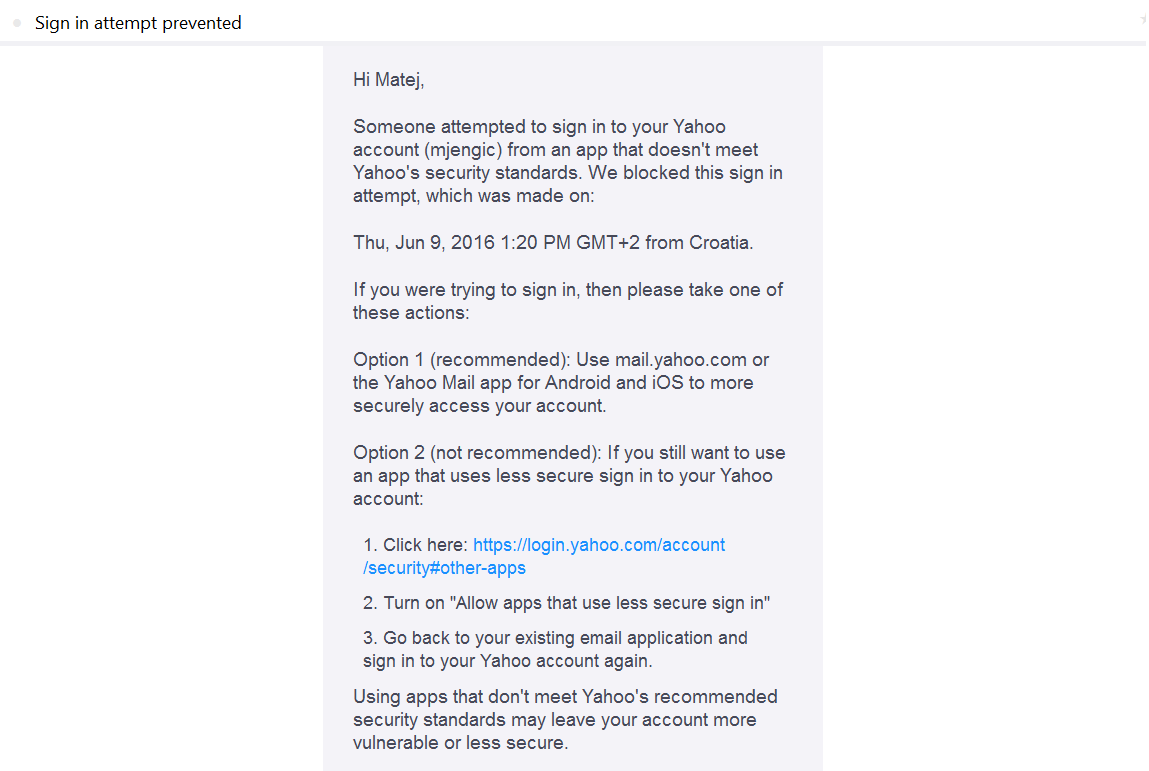Click "vulnerable or less secure." closing line
The width and height of the screenshot is (1149, 771).
point(460,743)
